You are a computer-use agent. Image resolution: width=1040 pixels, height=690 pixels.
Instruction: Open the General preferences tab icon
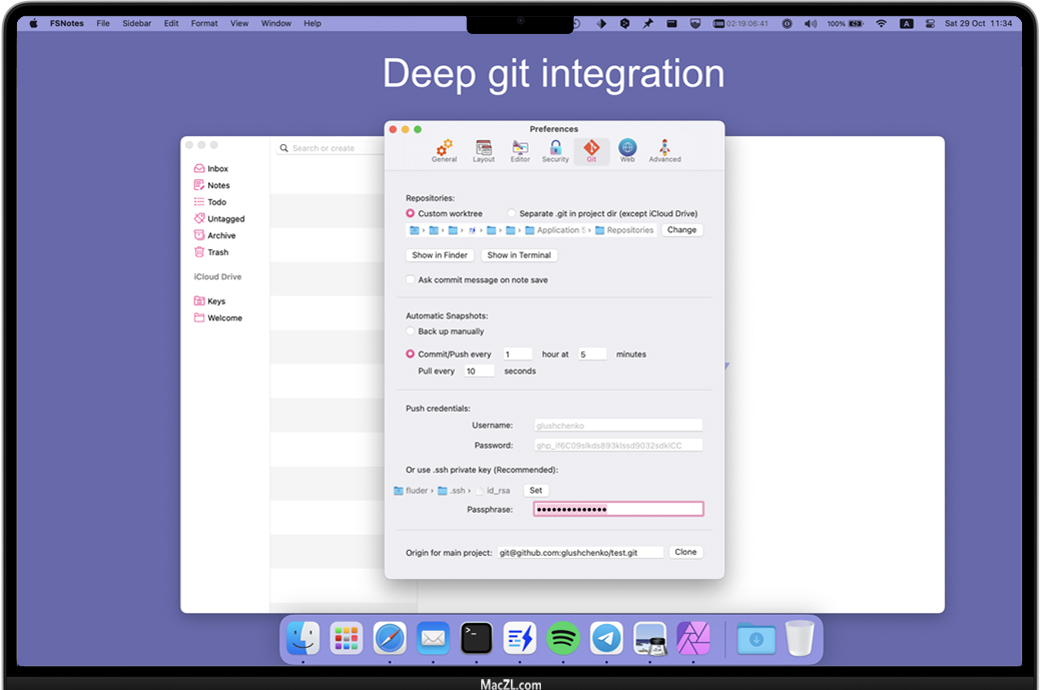coord(444,150)
